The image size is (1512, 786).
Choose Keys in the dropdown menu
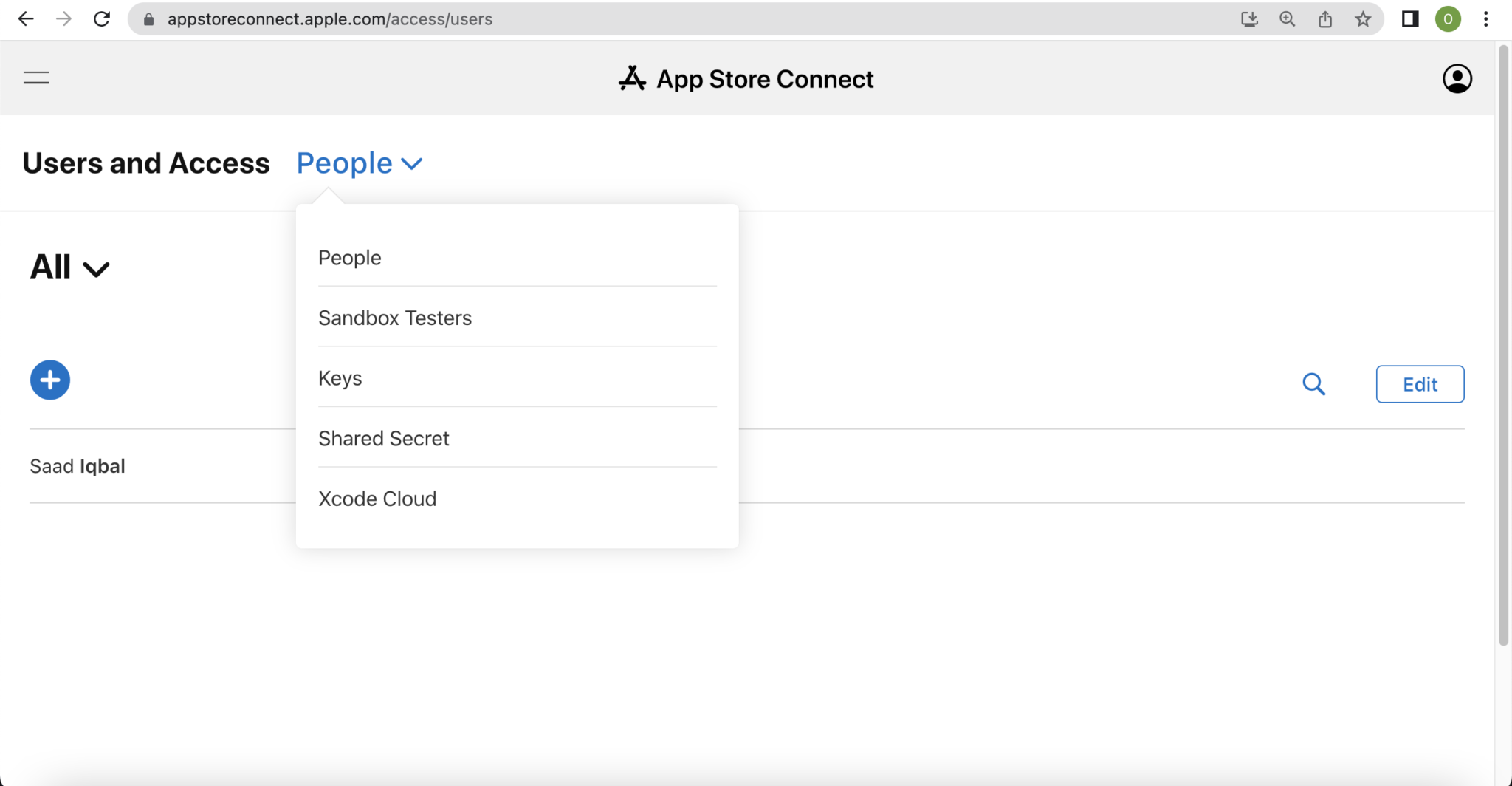coord(340,378)
